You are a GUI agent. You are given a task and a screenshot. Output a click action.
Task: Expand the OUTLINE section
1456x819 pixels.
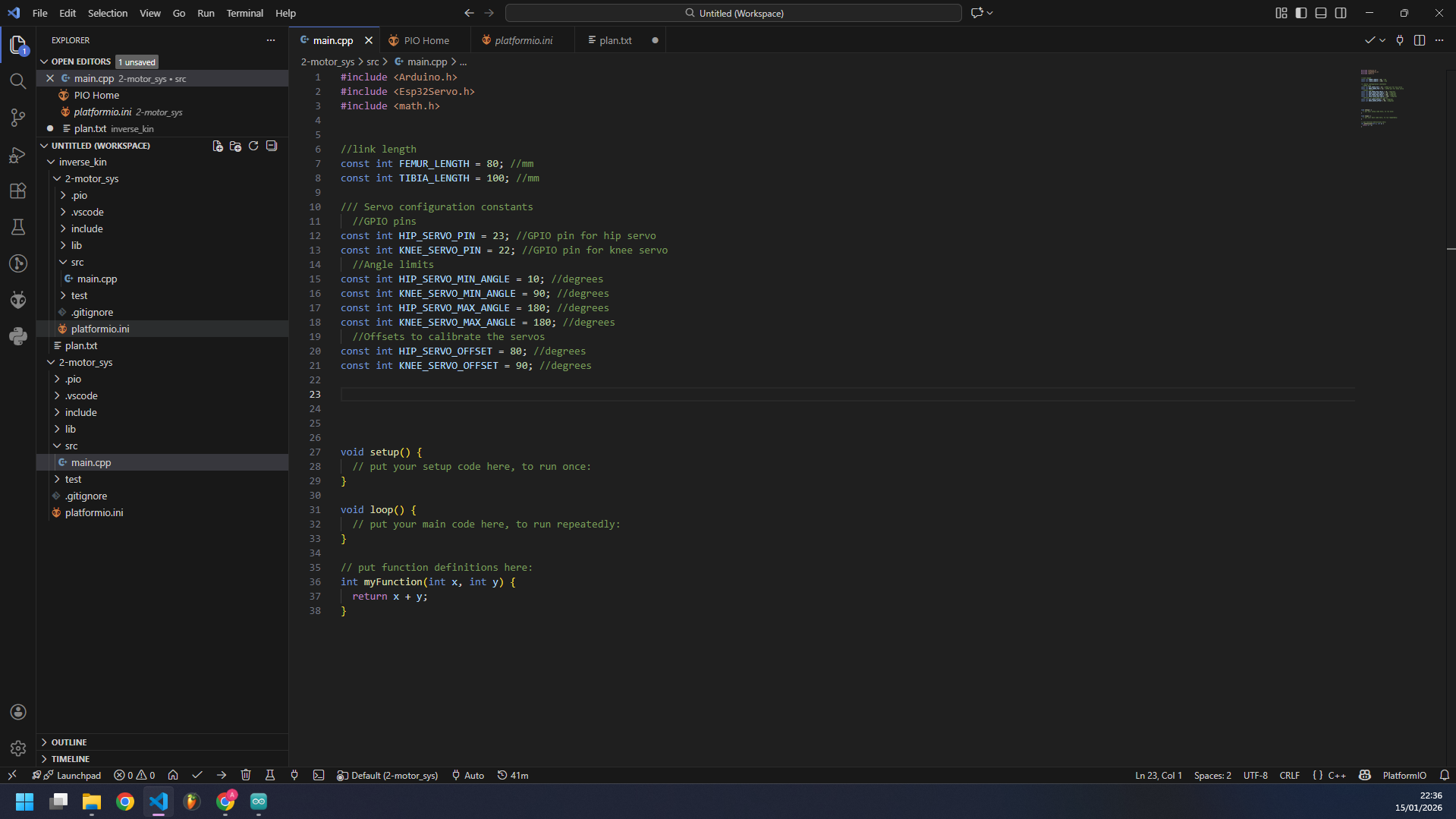tap(69, 742)
